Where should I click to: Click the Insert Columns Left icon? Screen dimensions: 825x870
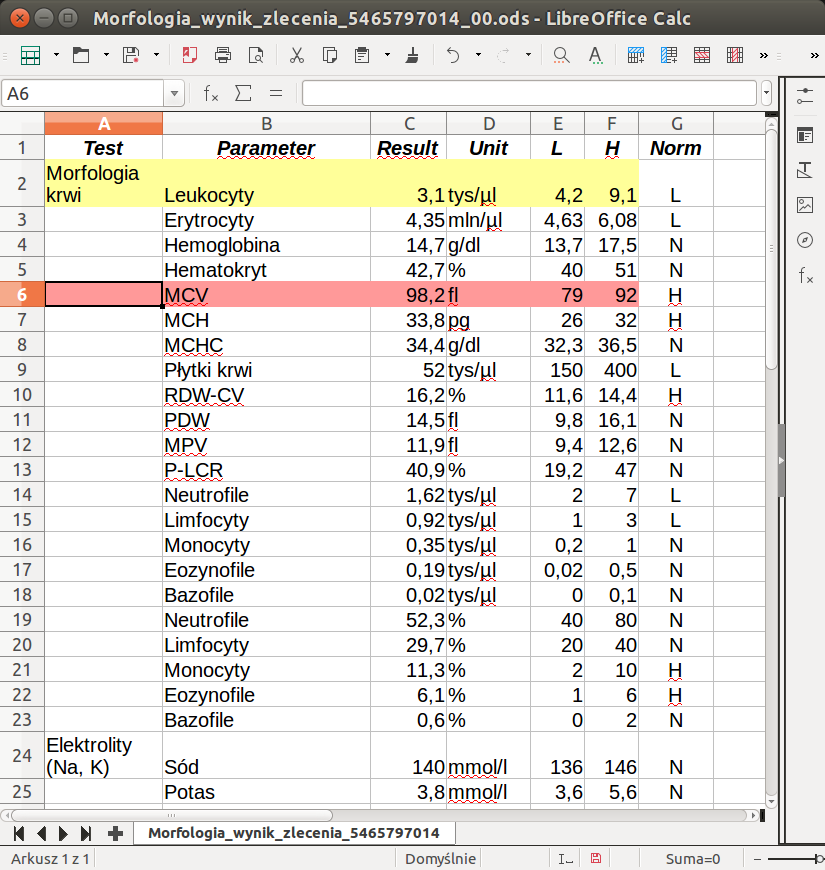(669, 55)
